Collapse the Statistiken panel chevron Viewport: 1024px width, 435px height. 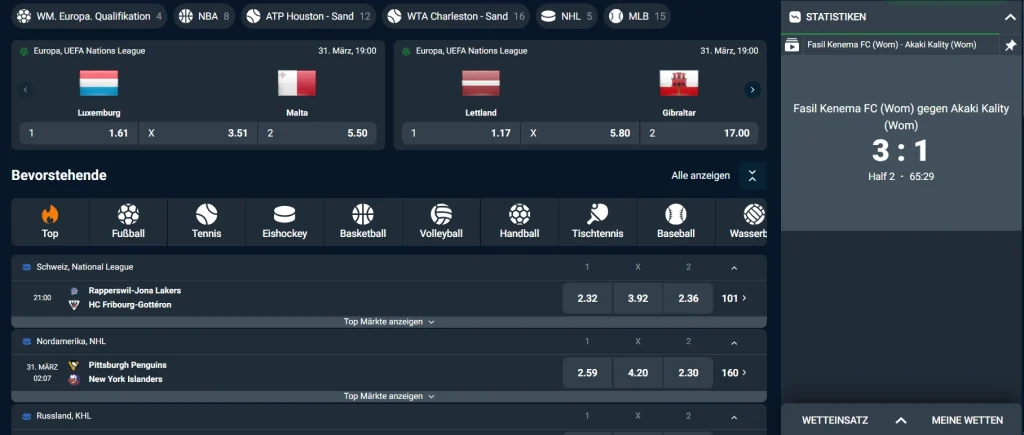click(1010, 18)
